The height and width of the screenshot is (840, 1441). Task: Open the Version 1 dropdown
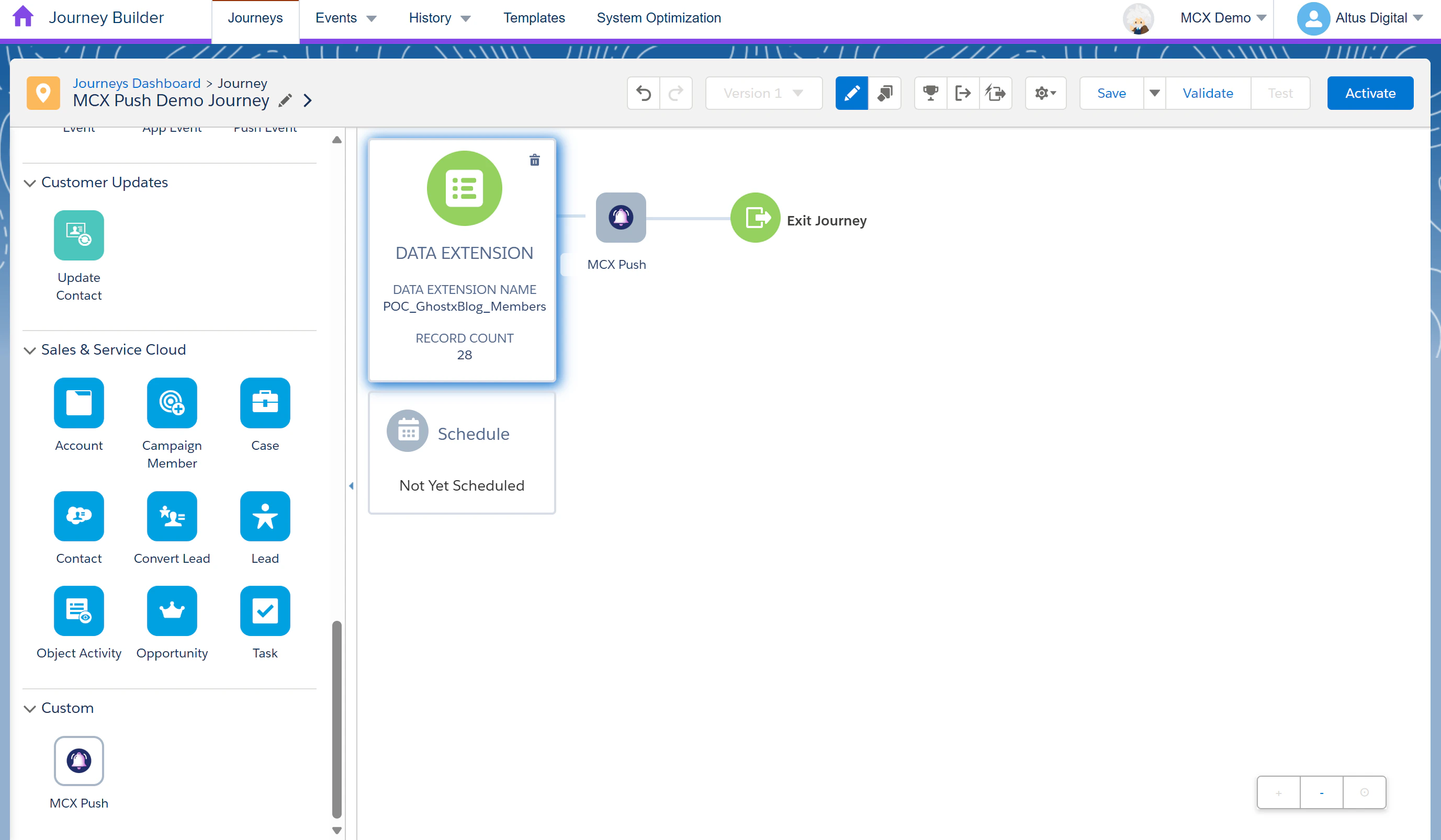[x=763, y=93]
